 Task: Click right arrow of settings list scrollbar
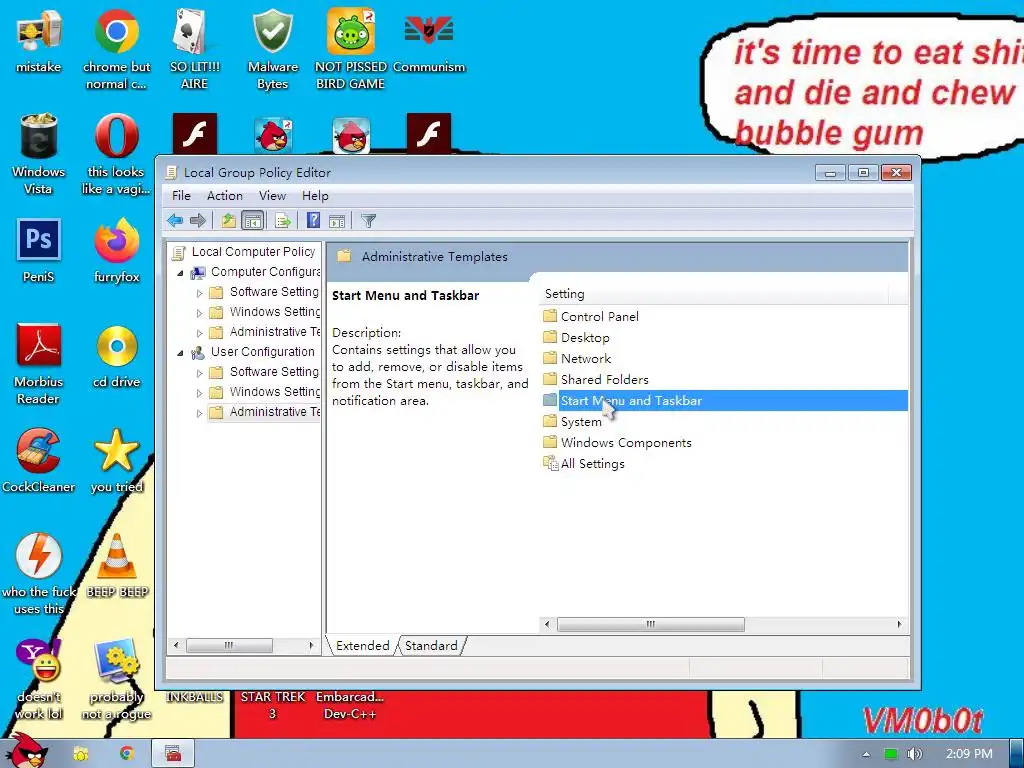900,624
